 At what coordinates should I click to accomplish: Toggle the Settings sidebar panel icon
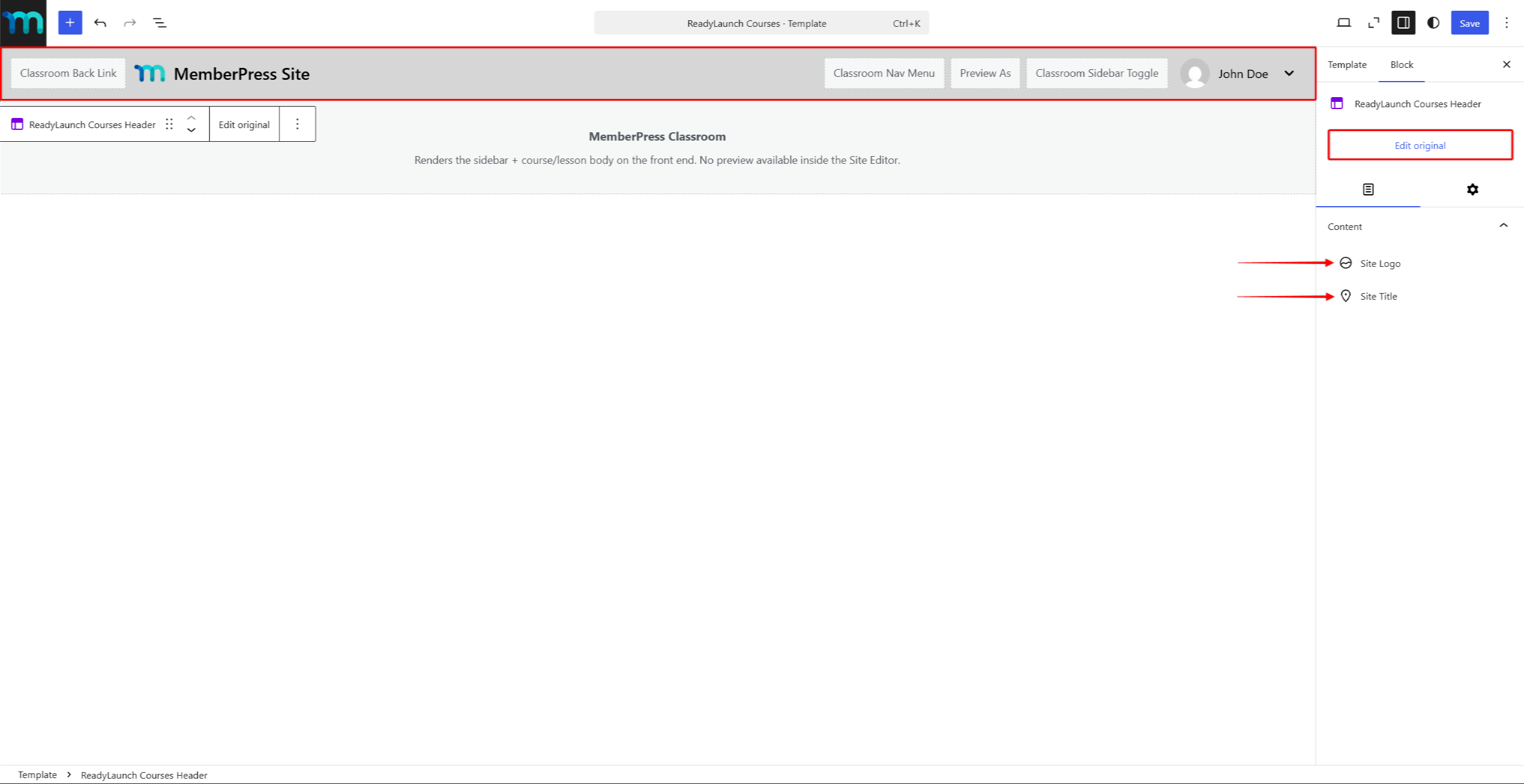coord(1403,23)
